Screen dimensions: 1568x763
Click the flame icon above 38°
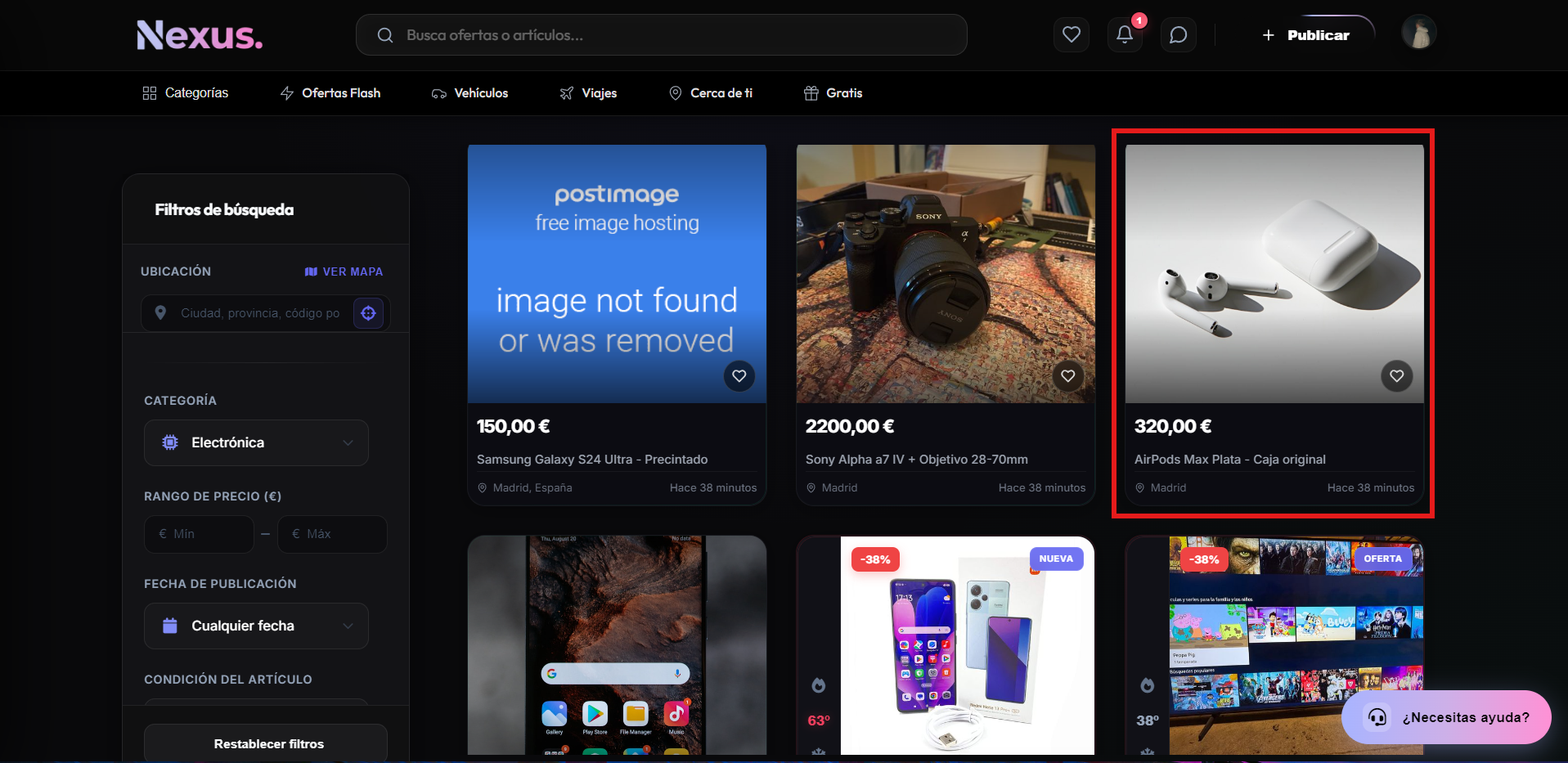click(x=1148, y=685)
